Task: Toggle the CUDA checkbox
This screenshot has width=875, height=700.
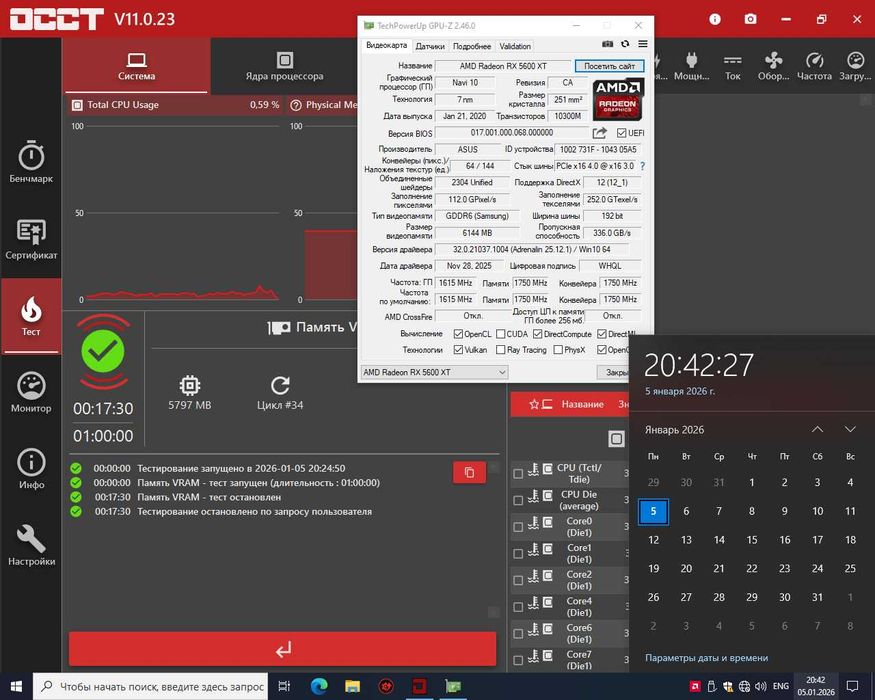Action: click(501, 334)
